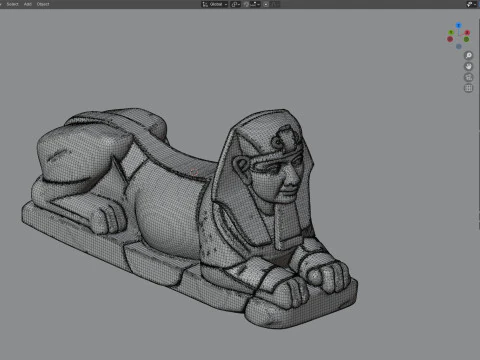Click the blue Z axis on navigation gizmo
The image size is (480, 360).
[x=459, y=25]
